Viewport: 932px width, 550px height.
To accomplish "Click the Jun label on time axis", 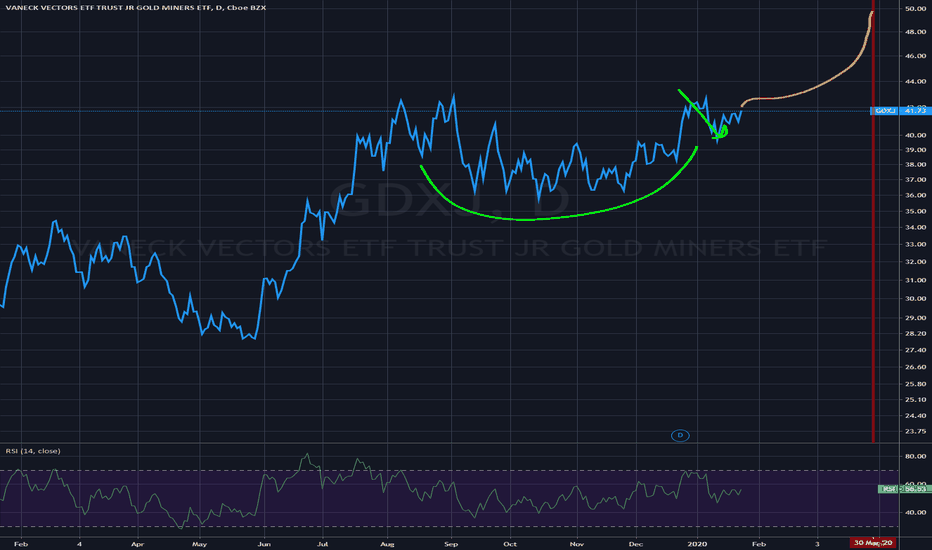I will [265, 544].
